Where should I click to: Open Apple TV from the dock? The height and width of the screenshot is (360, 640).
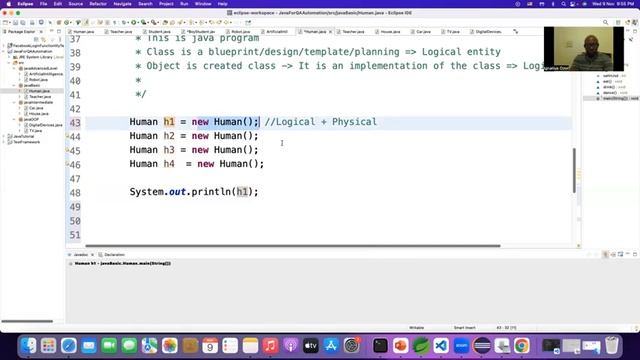click(311, 346)
